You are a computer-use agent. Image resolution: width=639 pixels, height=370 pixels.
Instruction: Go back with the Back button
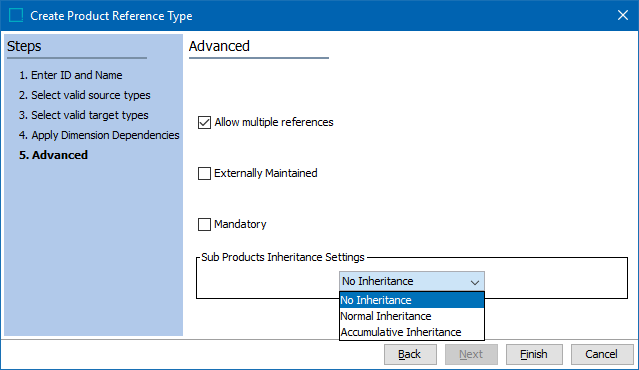(x=410, y=354)
